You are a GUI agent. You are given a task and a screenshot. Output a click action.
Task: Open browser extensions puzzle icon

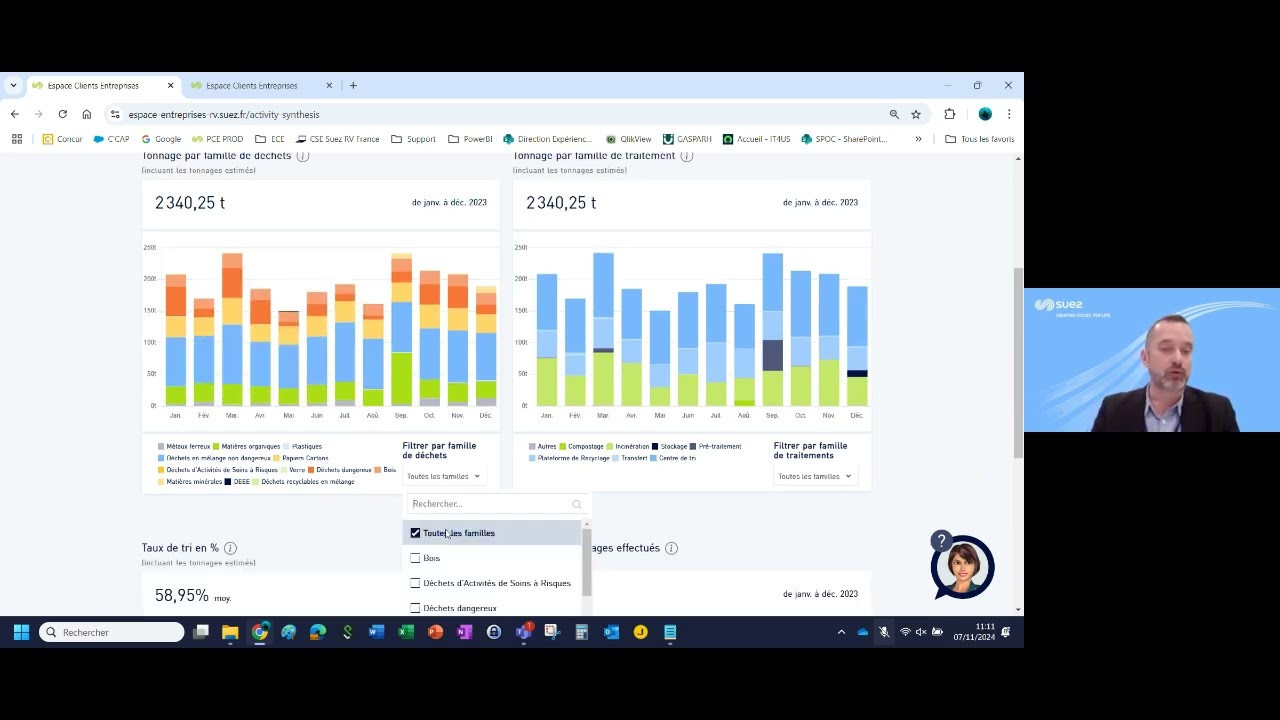[x=949, y=114]
